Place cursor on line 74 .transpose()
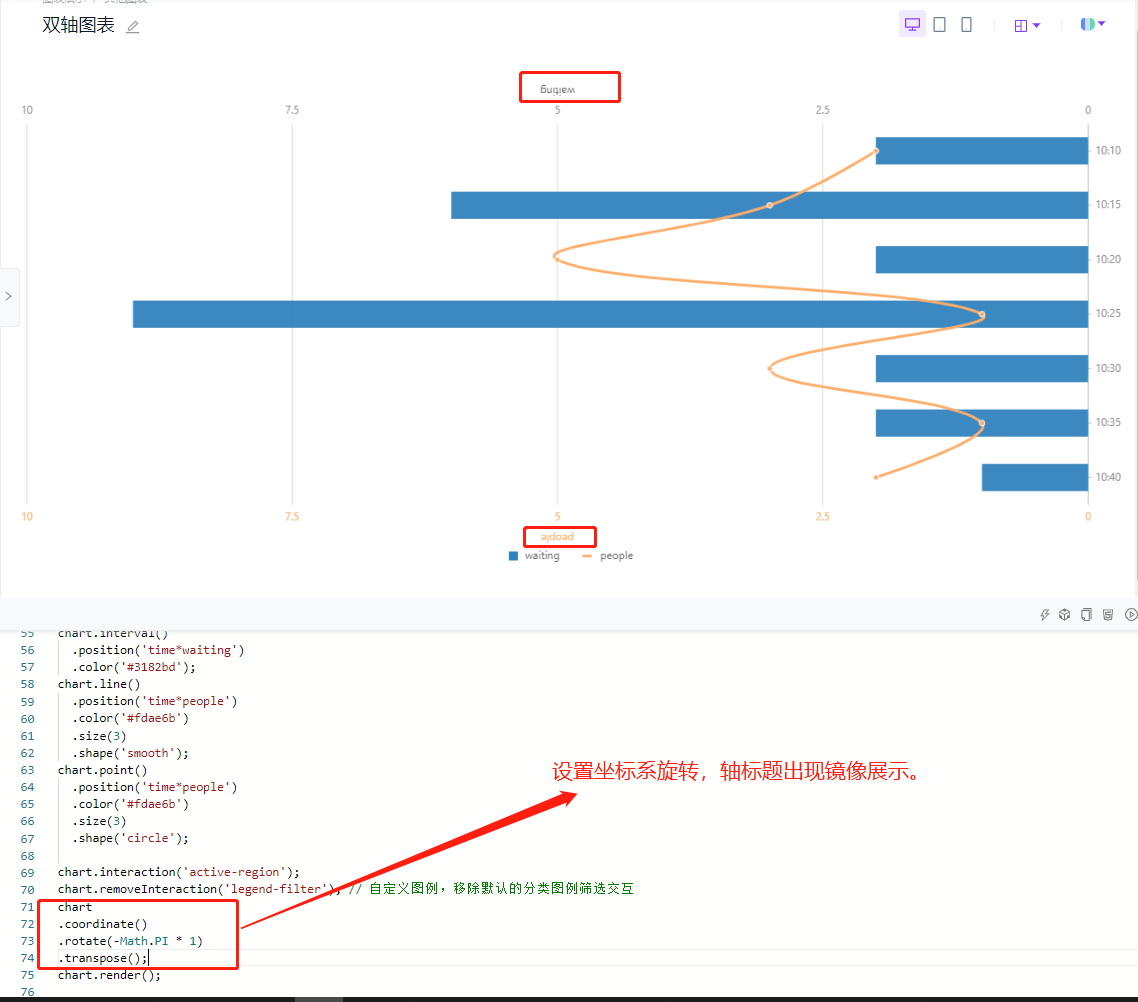Viewport: 1138px width, 1002px height. (x=102, y=958)
